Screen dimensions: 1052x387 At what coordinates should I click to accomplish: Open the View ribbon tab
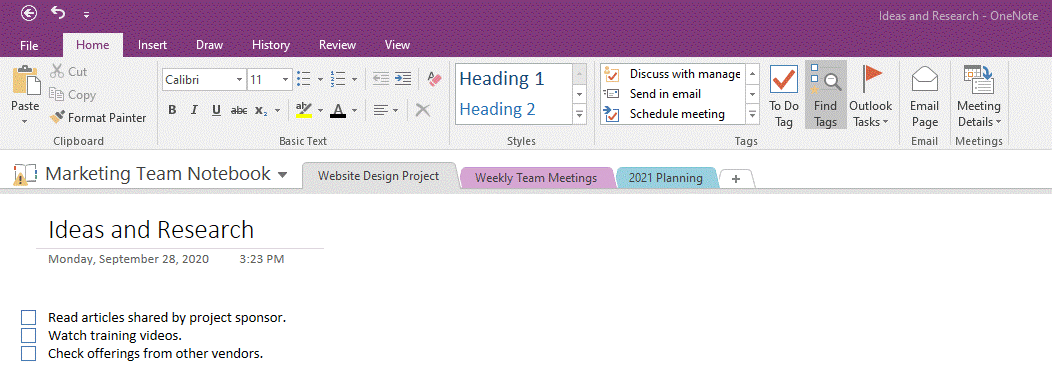(x=397, y=45)
